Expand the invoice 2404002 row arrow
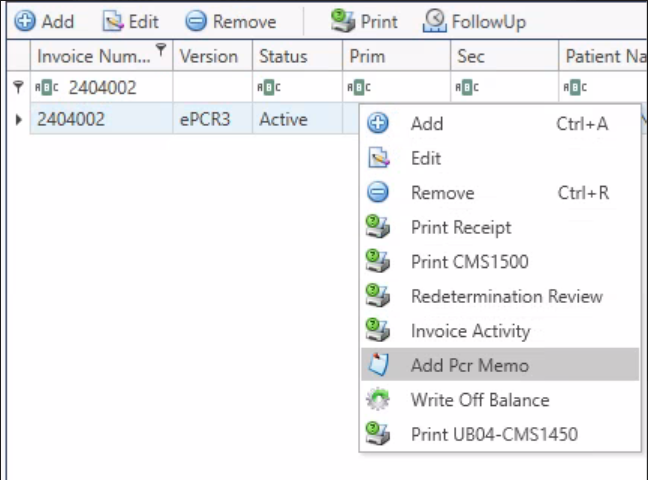 pos(19,120)
